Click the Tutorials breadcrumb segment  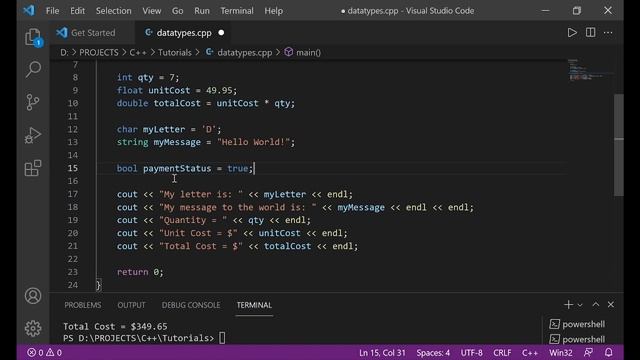(x=175, y=53)
